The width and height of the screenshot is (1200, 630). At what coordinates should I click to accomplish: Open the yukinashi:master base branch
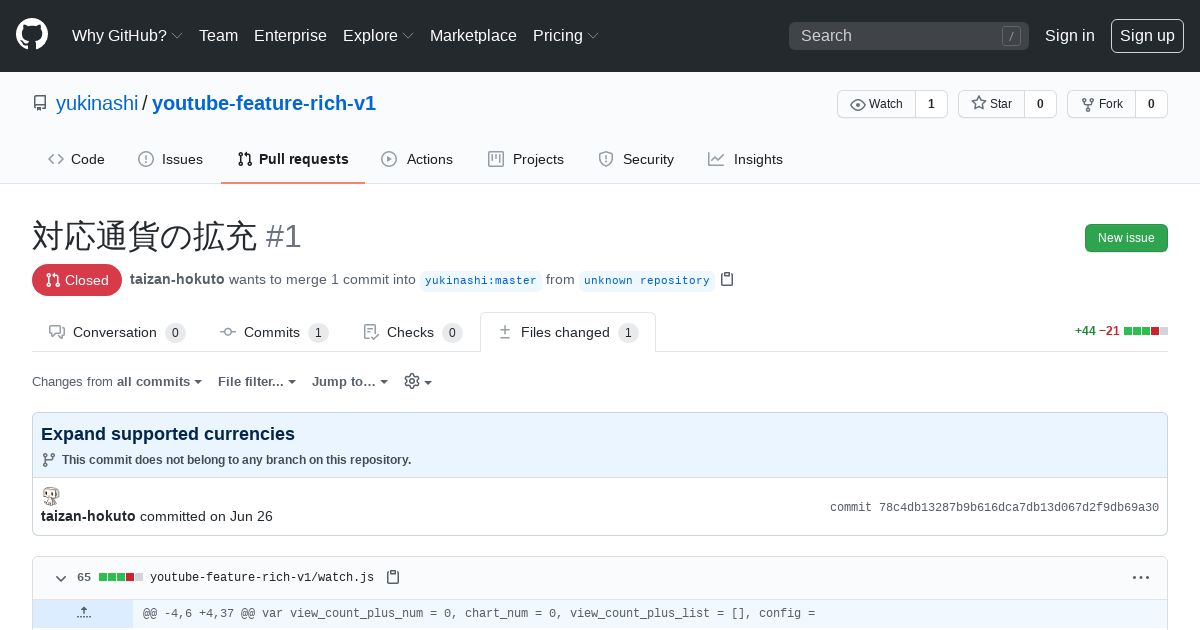click(481, 280)
